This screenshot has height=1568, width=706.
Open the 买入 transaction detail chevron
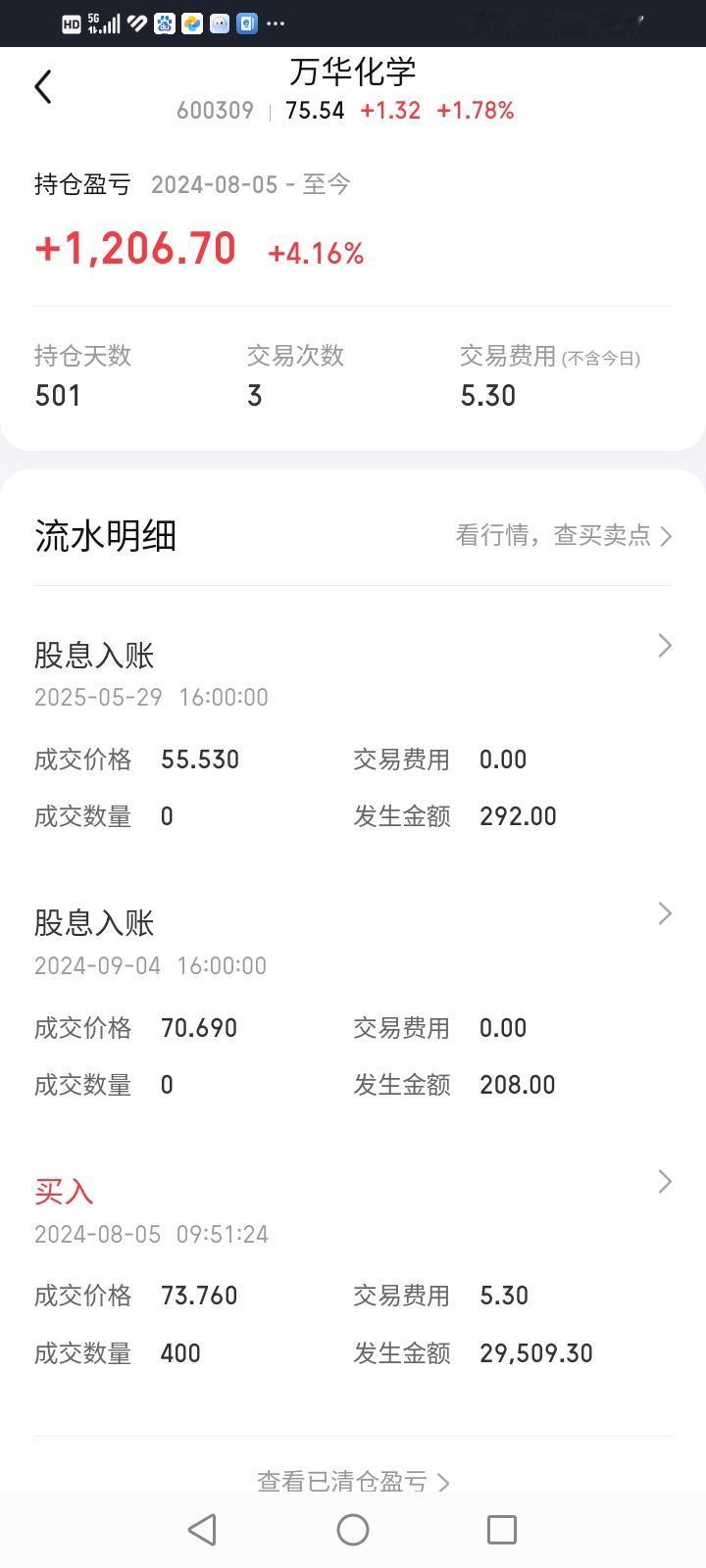click(x=665, y=1182)
